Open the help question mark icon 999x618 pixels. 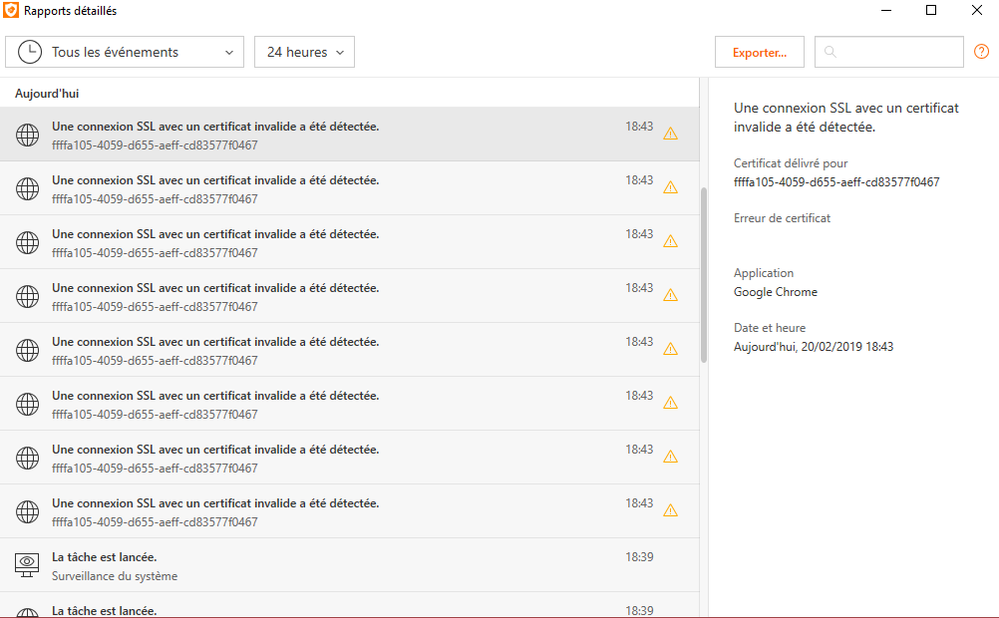[981, 52]
